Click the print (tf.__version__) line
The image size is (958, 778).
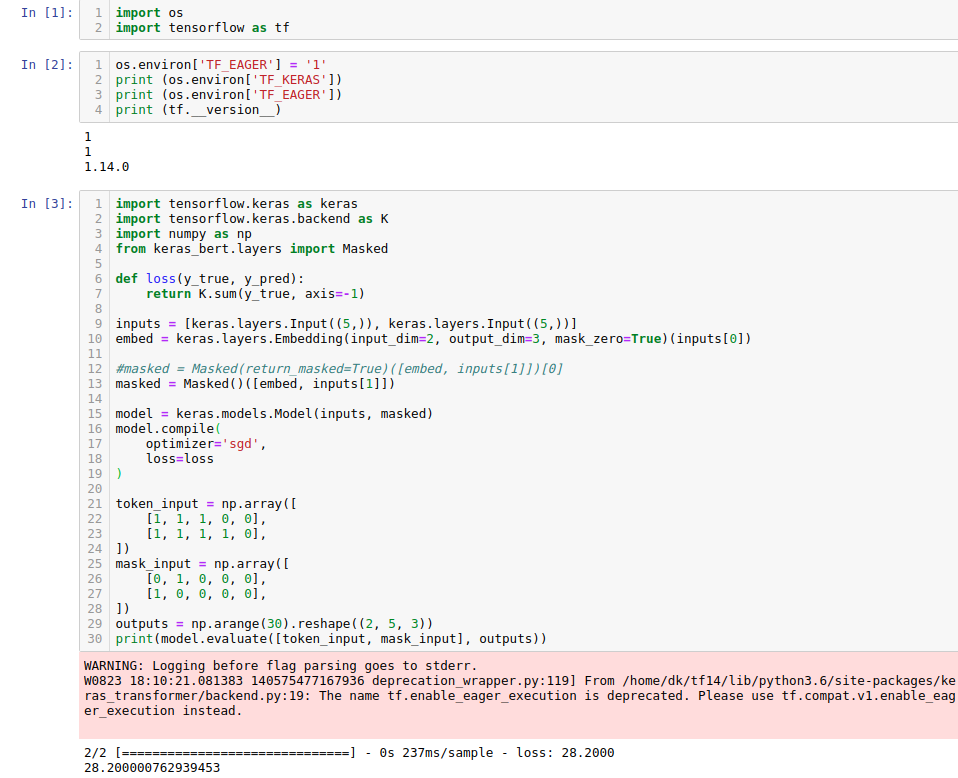(199, 110)
